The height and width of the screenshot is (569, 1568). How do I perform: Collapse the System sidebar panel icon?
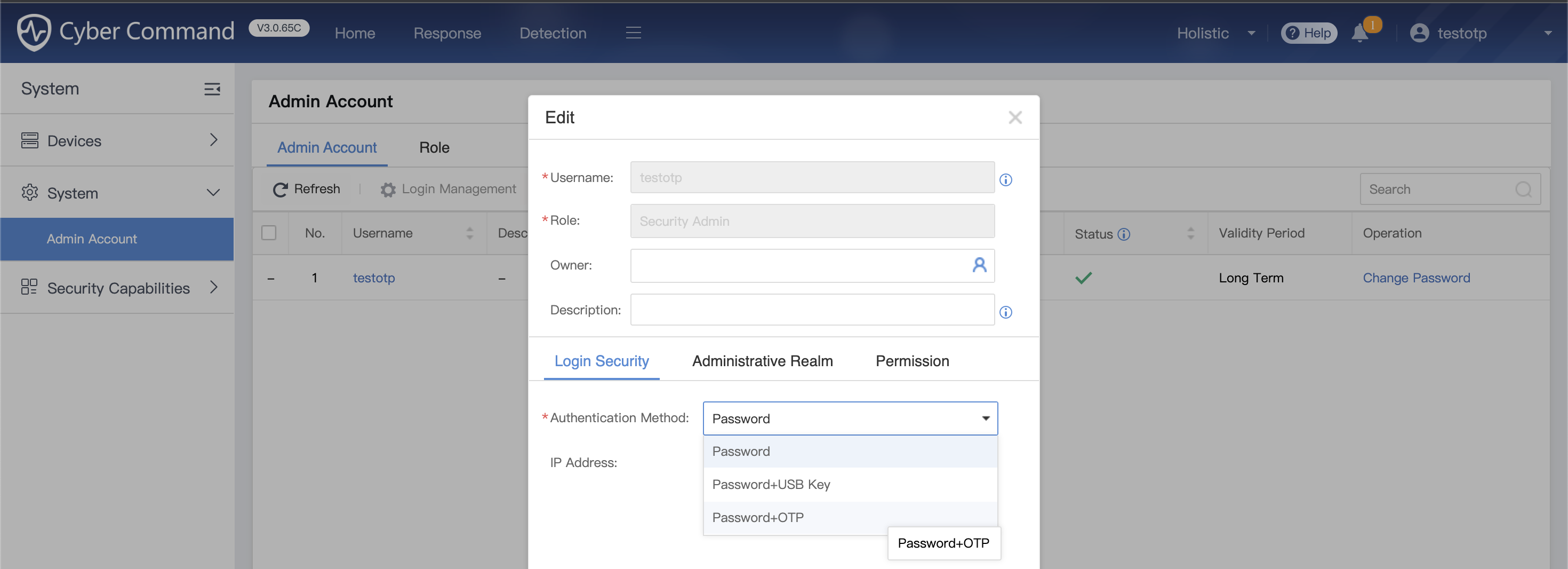[212, 89]
